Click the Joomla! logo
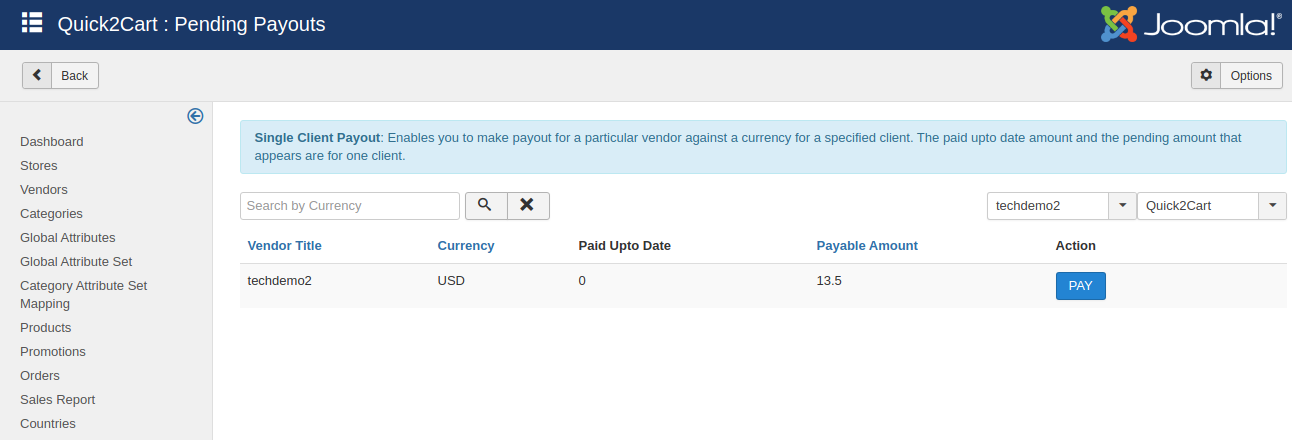1292x440 pixels. (1191, 24)
